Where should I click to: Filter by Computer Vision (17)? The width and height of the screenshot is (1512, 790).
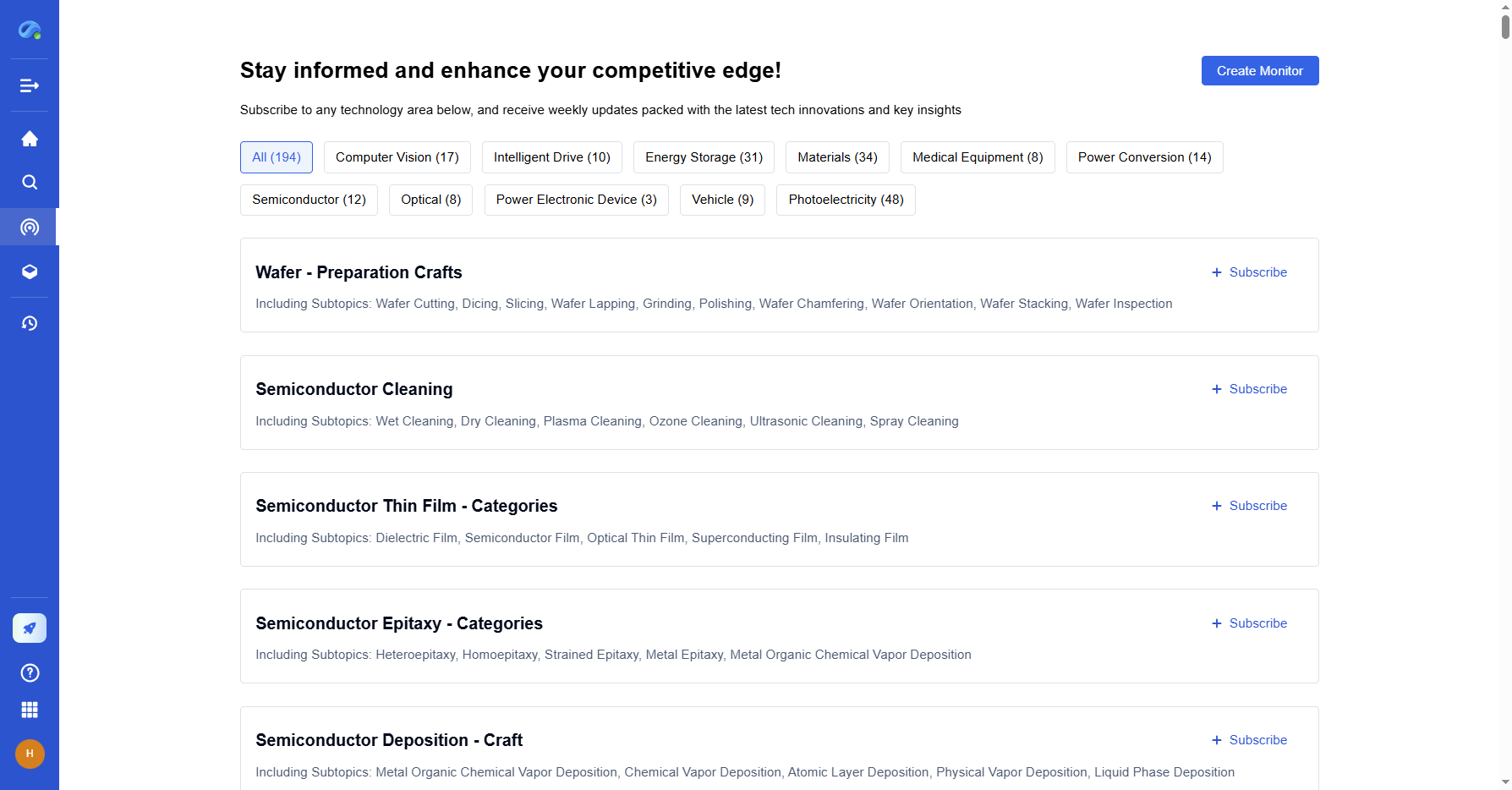click(x=397, y=157)
